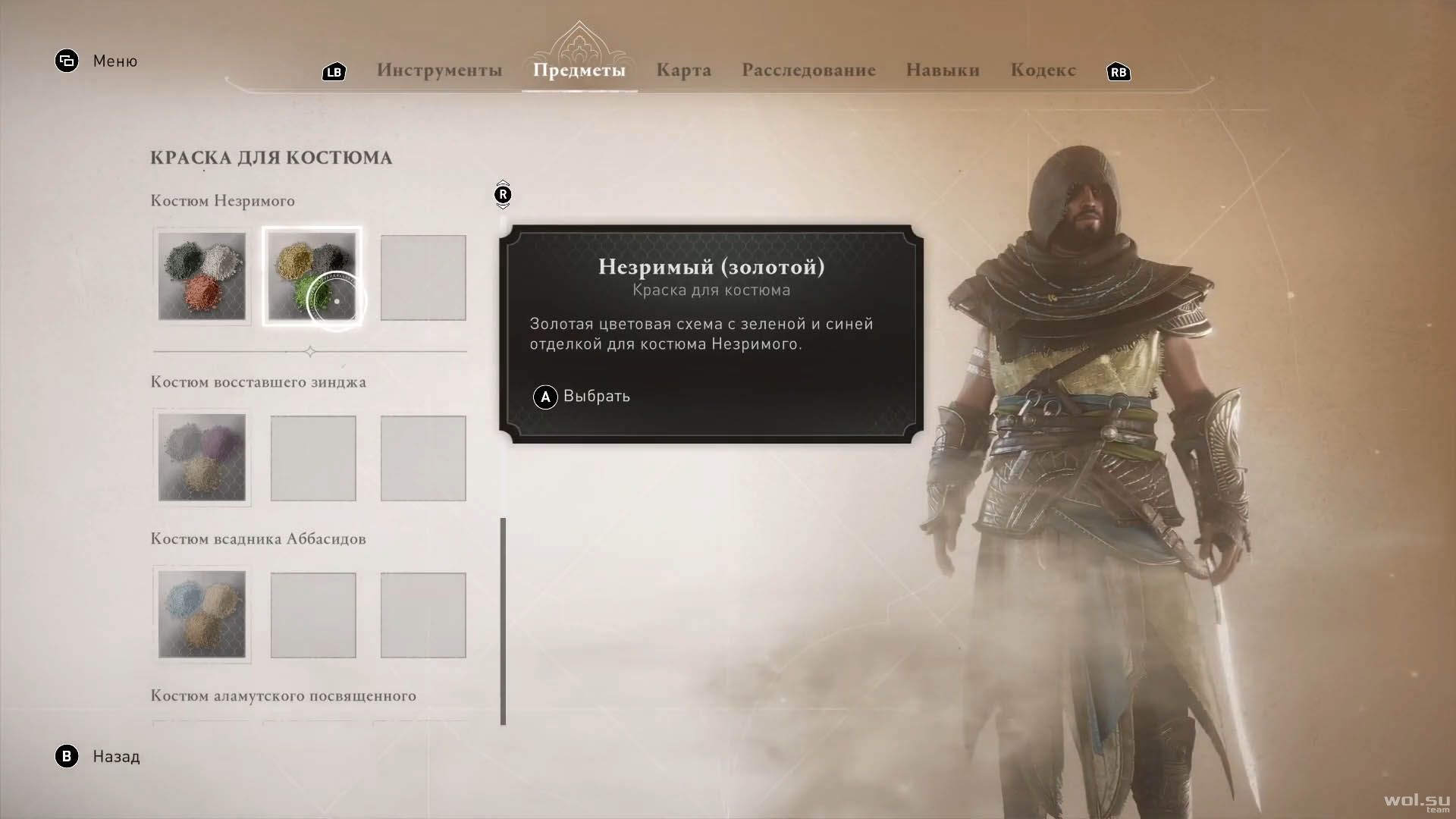Go to the Навыки tab
The height and width of the screenshot is (819, 1456).
tap(943, 71)
